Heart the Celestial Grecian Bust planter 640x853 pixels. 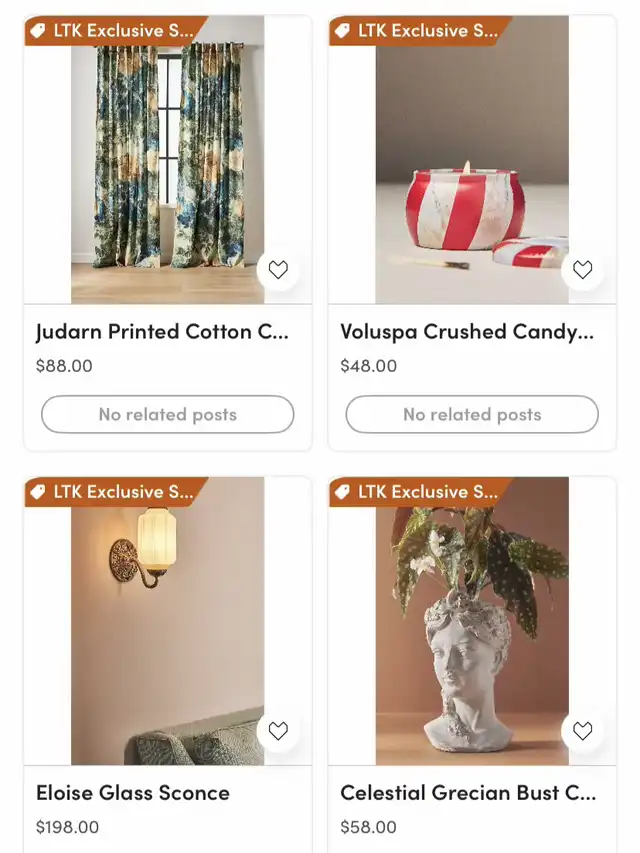582,731
